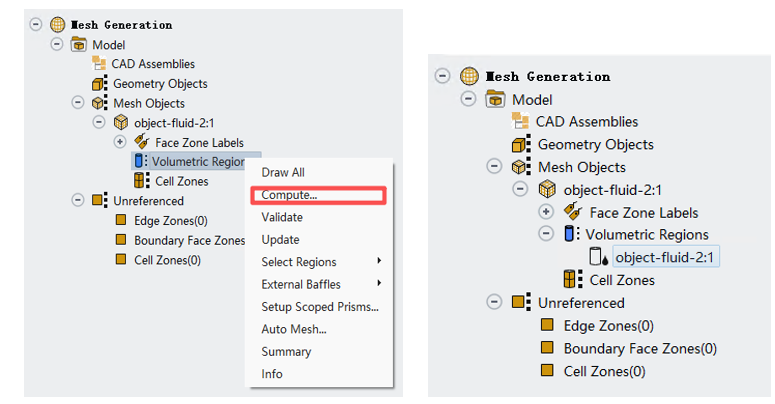Collapse the Unreferenced node in right tree
The width and height of the screenshot is (775, 404).
click(494, 302)
